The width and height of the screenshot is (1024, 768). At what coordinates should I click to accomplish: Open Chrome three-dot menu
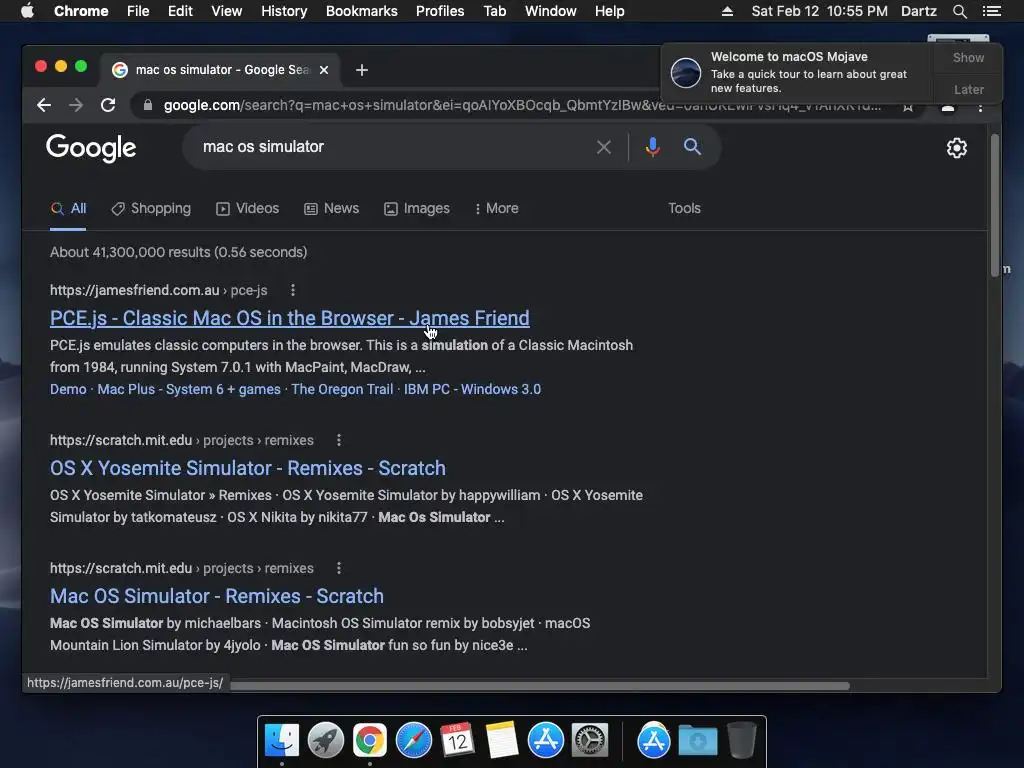point(980,108)
